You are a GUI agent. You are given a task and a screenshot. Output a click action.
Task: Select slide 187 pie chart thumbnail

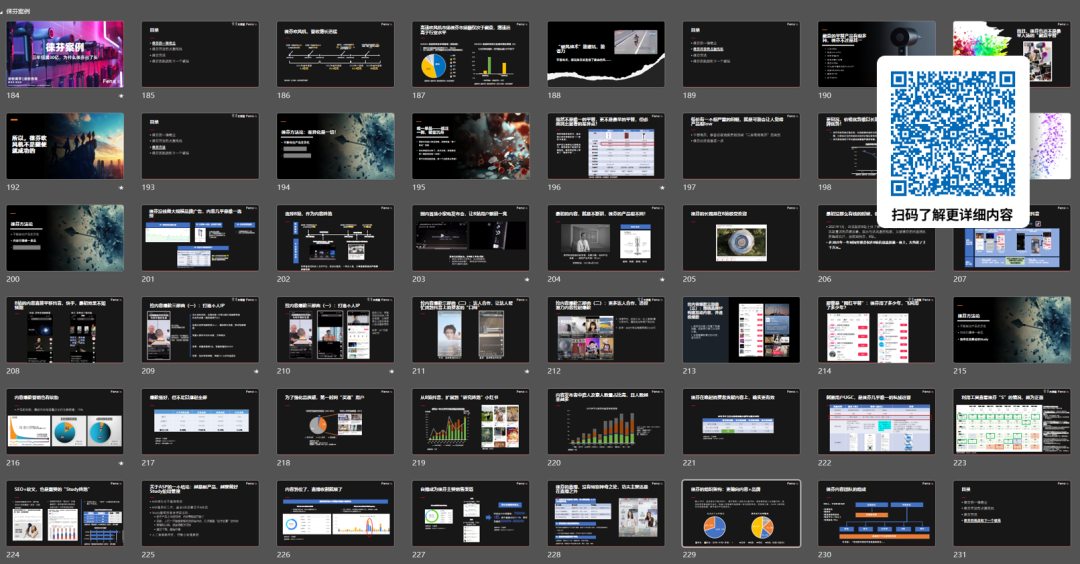point(471,54)
